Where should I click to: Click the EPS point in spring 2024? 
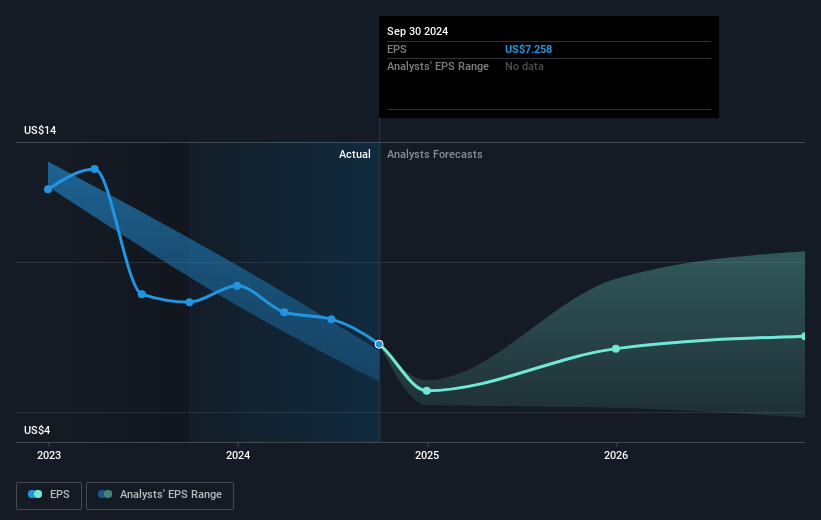[284, 312]
